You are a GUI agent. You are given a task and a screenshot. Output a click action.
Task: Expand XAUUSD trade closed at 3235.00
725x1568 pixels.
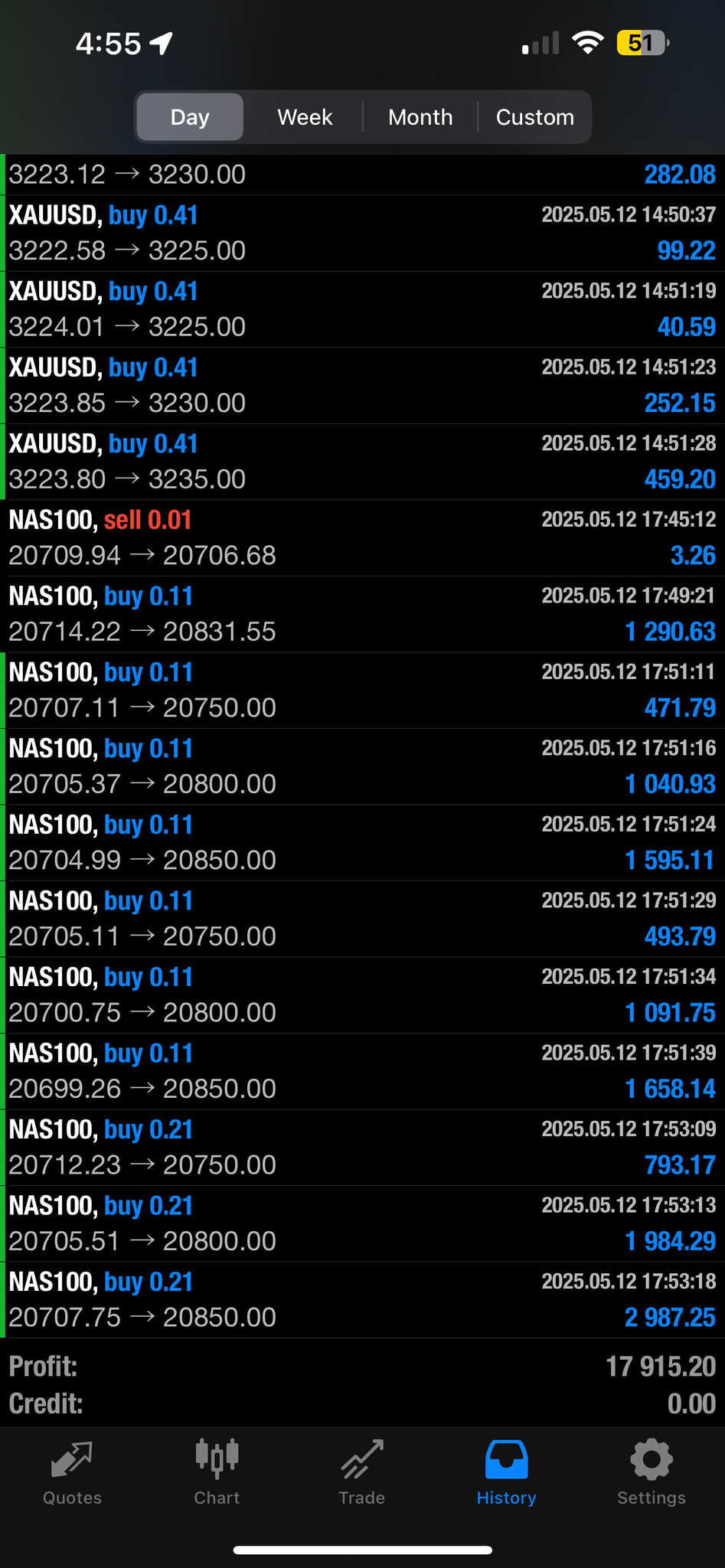362,462
